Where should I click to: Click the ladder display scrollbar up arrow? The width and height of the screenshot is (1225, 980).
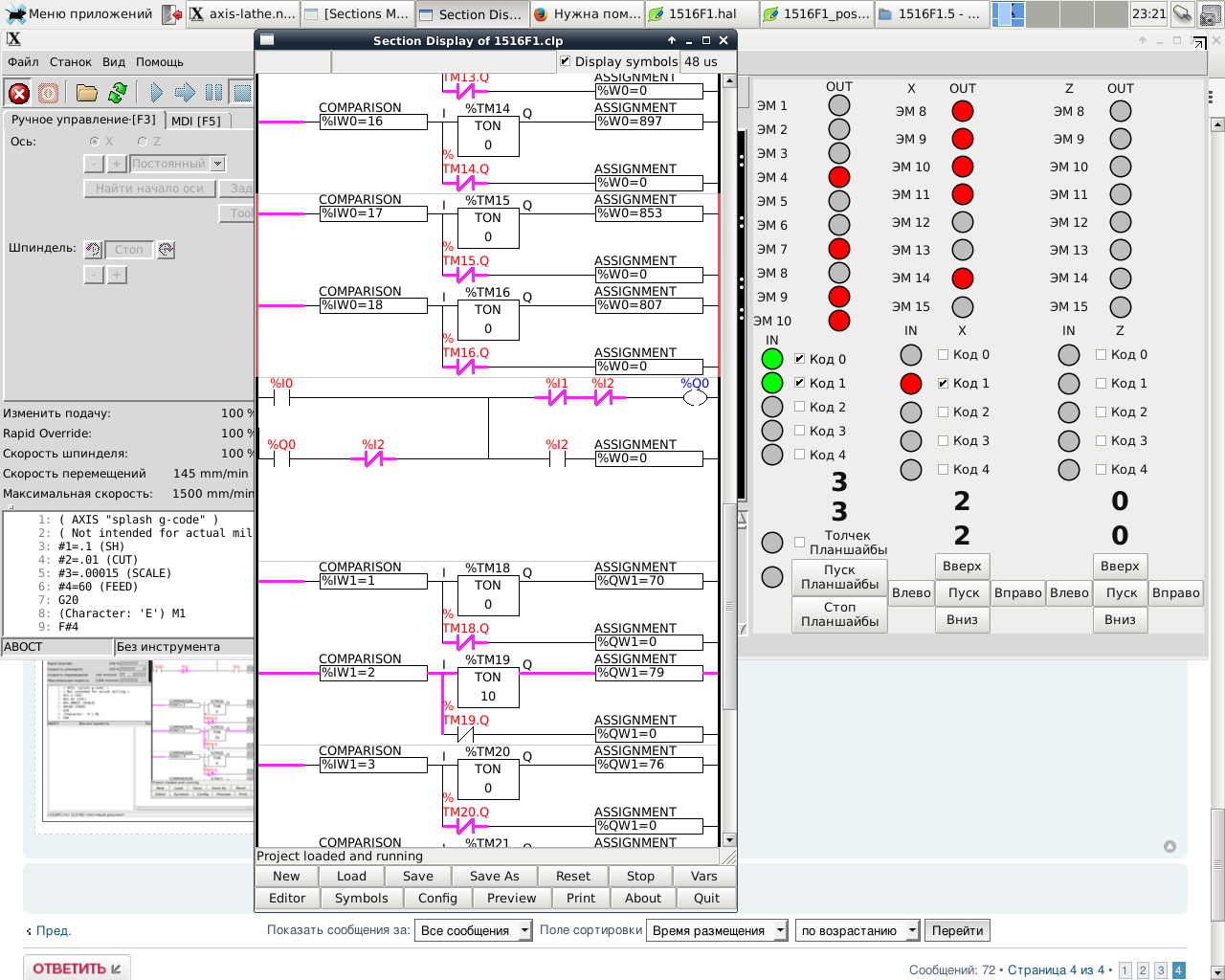[x=729, y=80]
